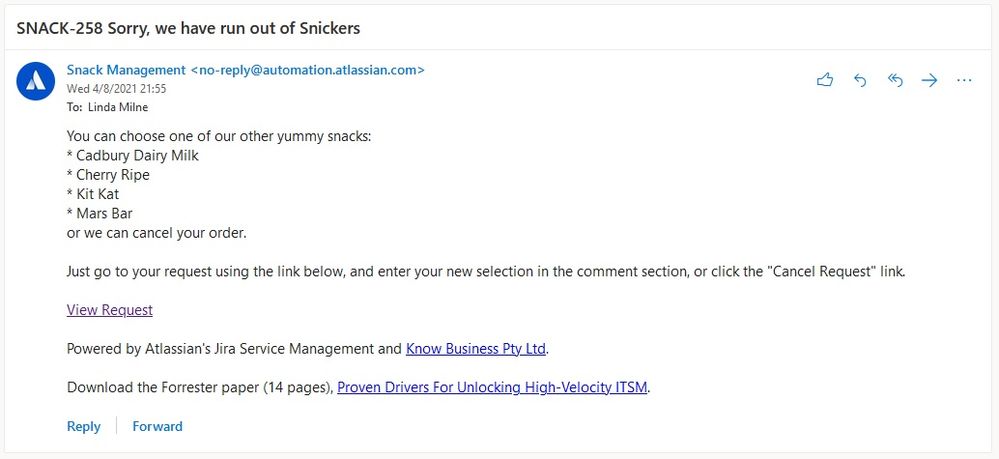This screenshot has height=459, width=999.
Task: Click the reply arrow icon in the header
Action: click(860, 80)
